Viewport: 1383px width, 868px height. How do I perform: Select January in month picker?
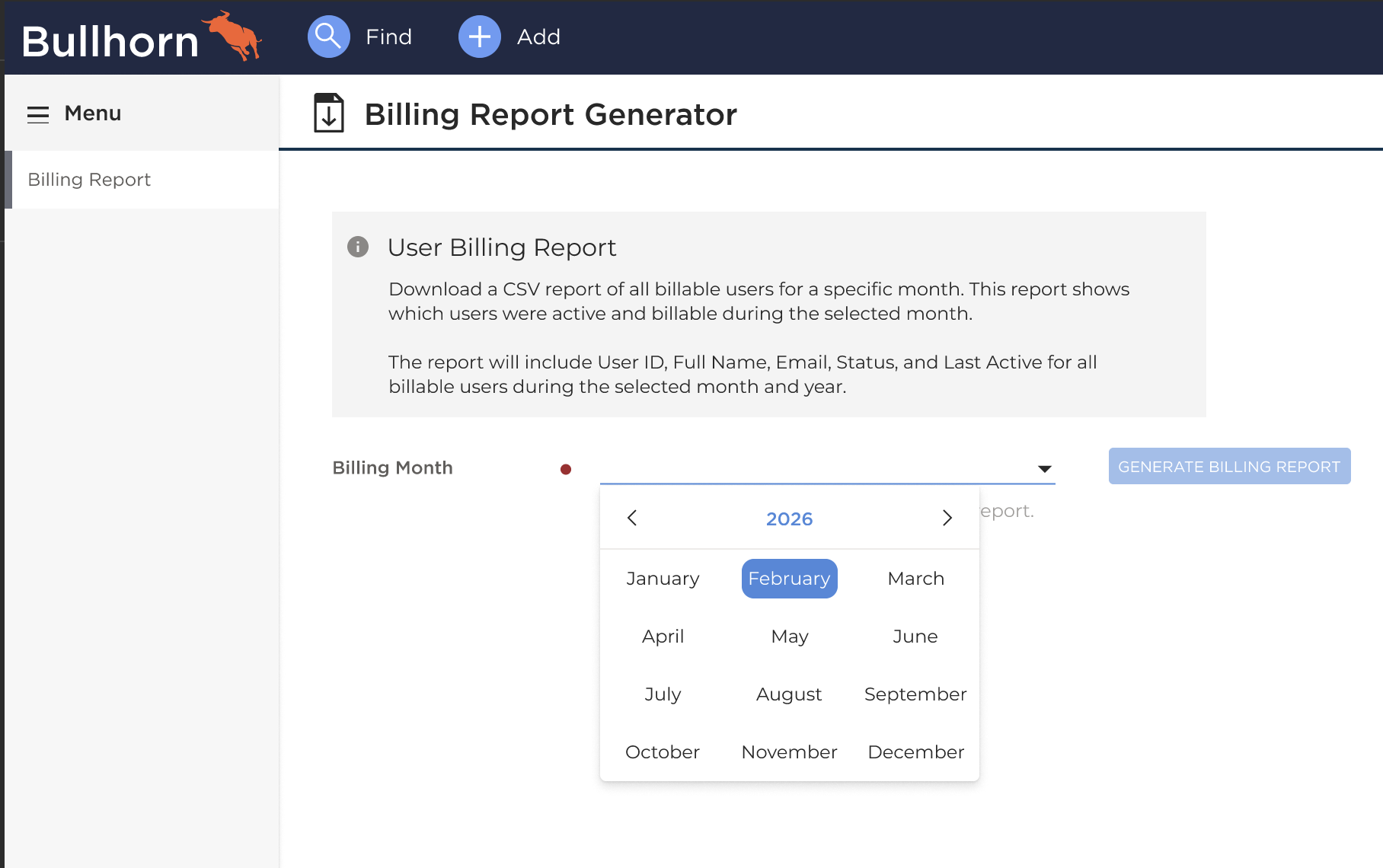[x=663, y=579]
